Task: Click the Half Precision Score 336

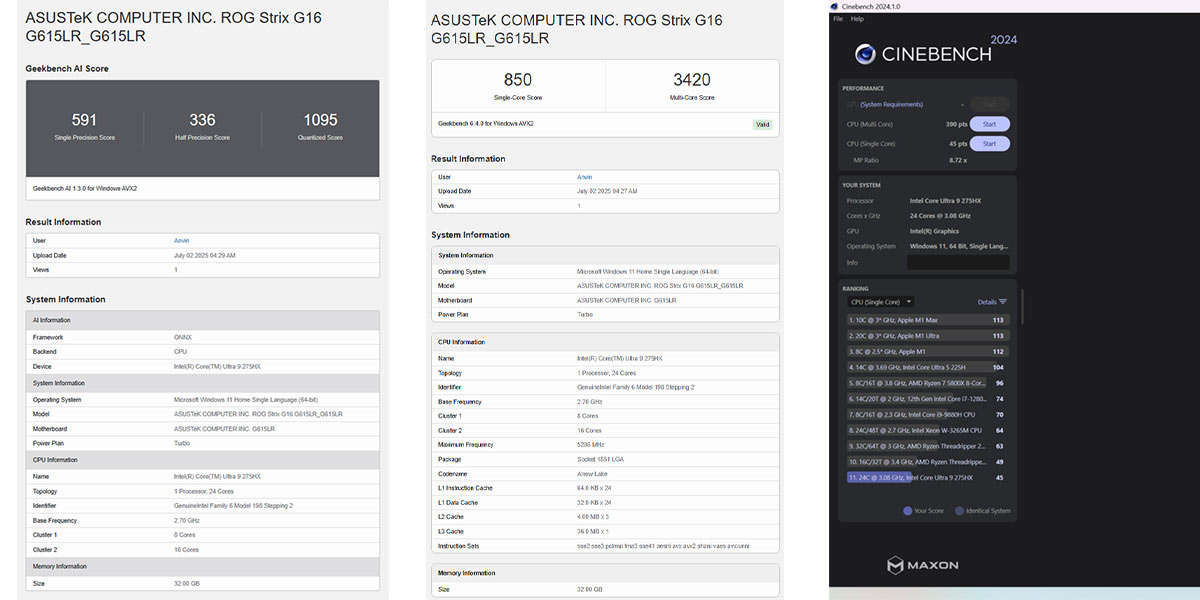Action: click(x=202, y=120)
